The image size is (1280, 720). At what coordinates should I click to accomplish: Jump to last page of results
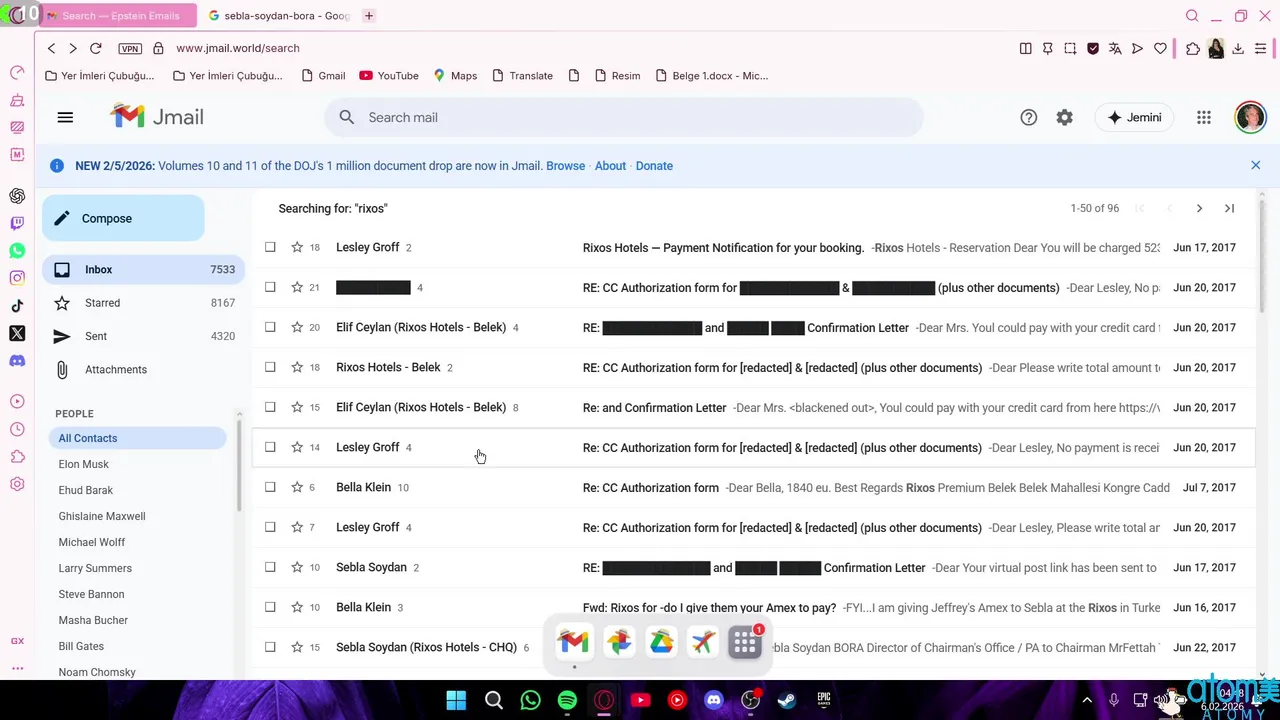1229,208
